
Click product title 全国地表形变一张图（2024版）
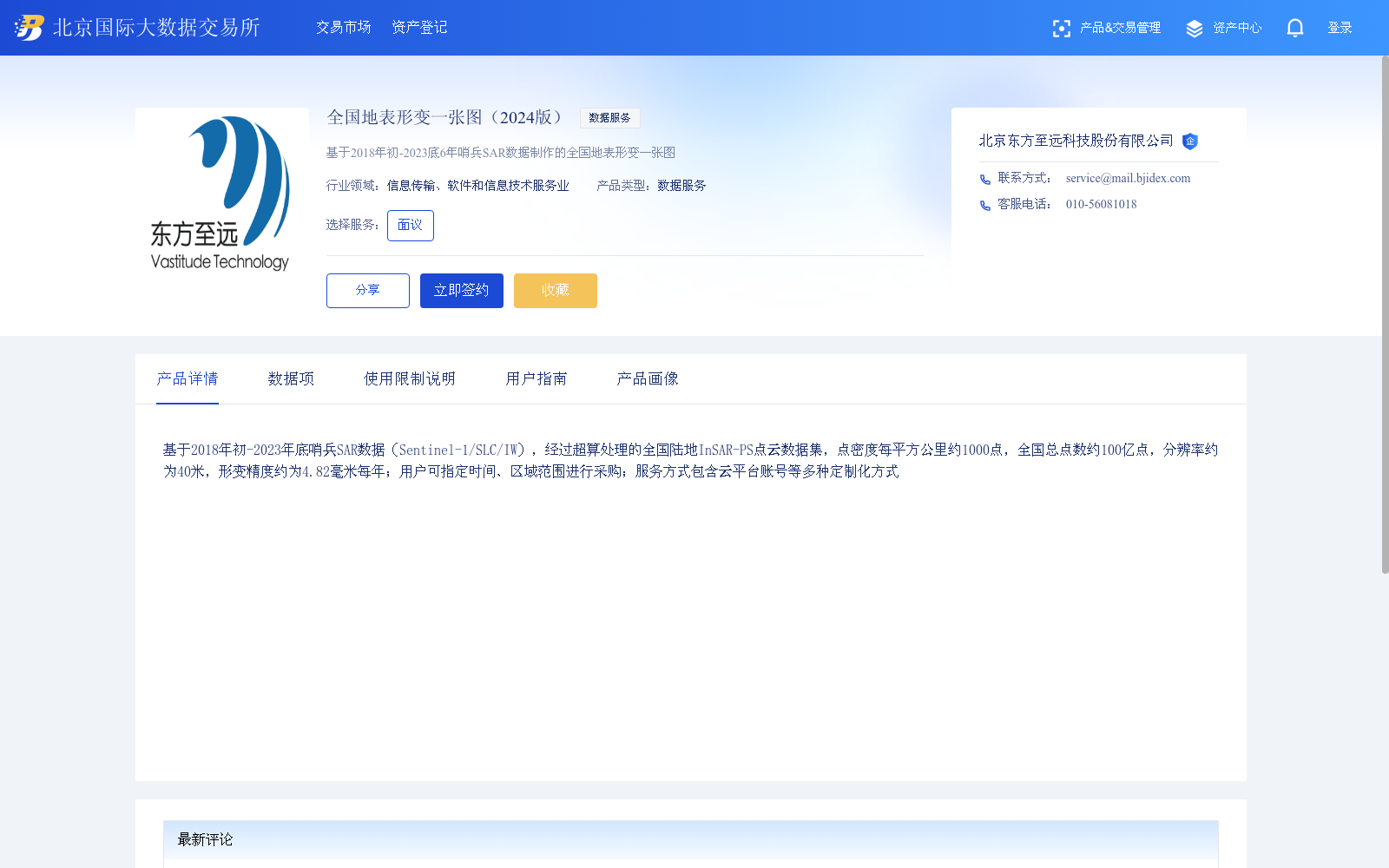pos(448,117)
